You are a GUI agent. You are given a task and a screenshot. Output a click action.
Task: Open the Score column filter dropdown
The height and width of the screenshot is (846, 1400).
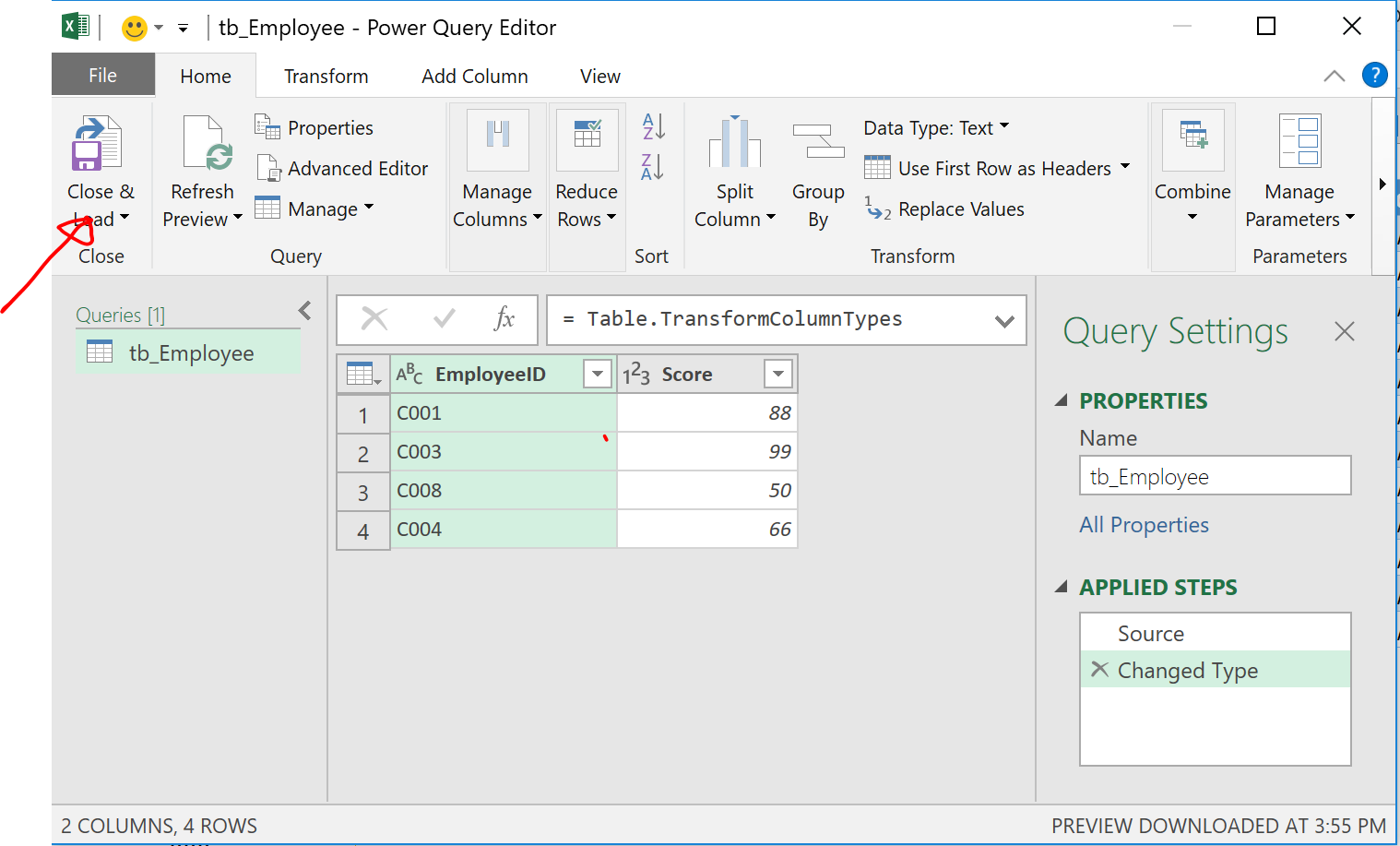point(777,375)
